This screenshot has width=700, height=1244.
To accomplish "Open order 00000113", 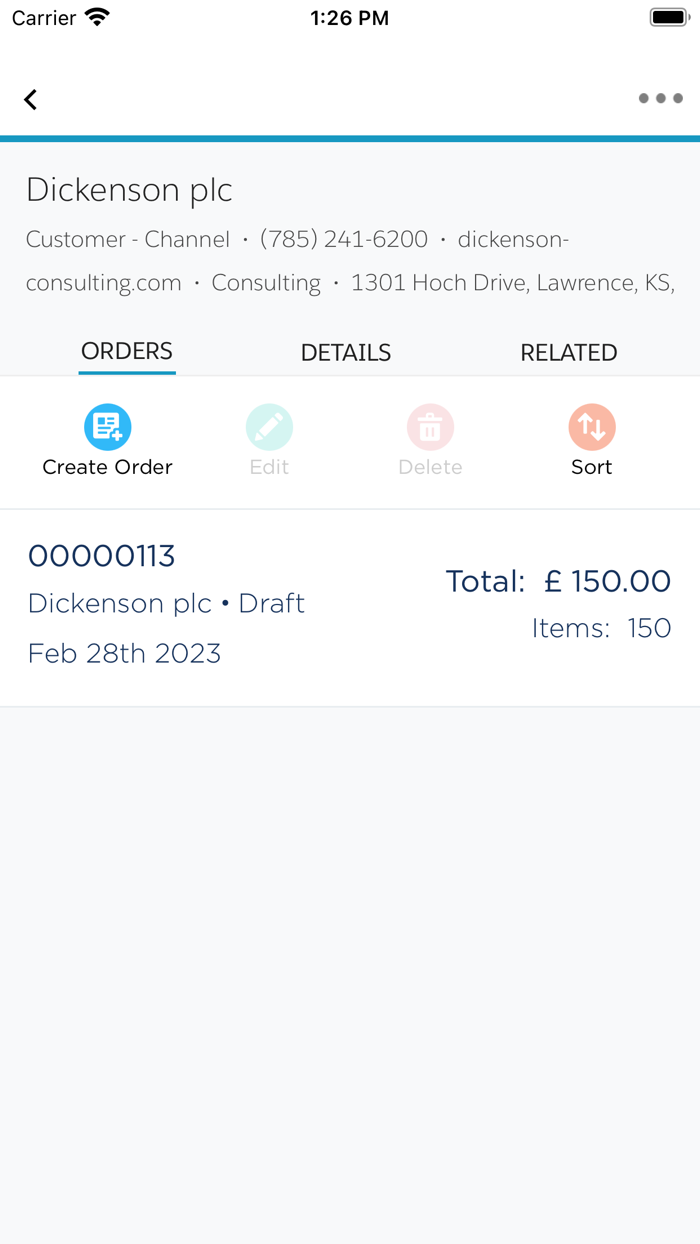I will point(101,555).
